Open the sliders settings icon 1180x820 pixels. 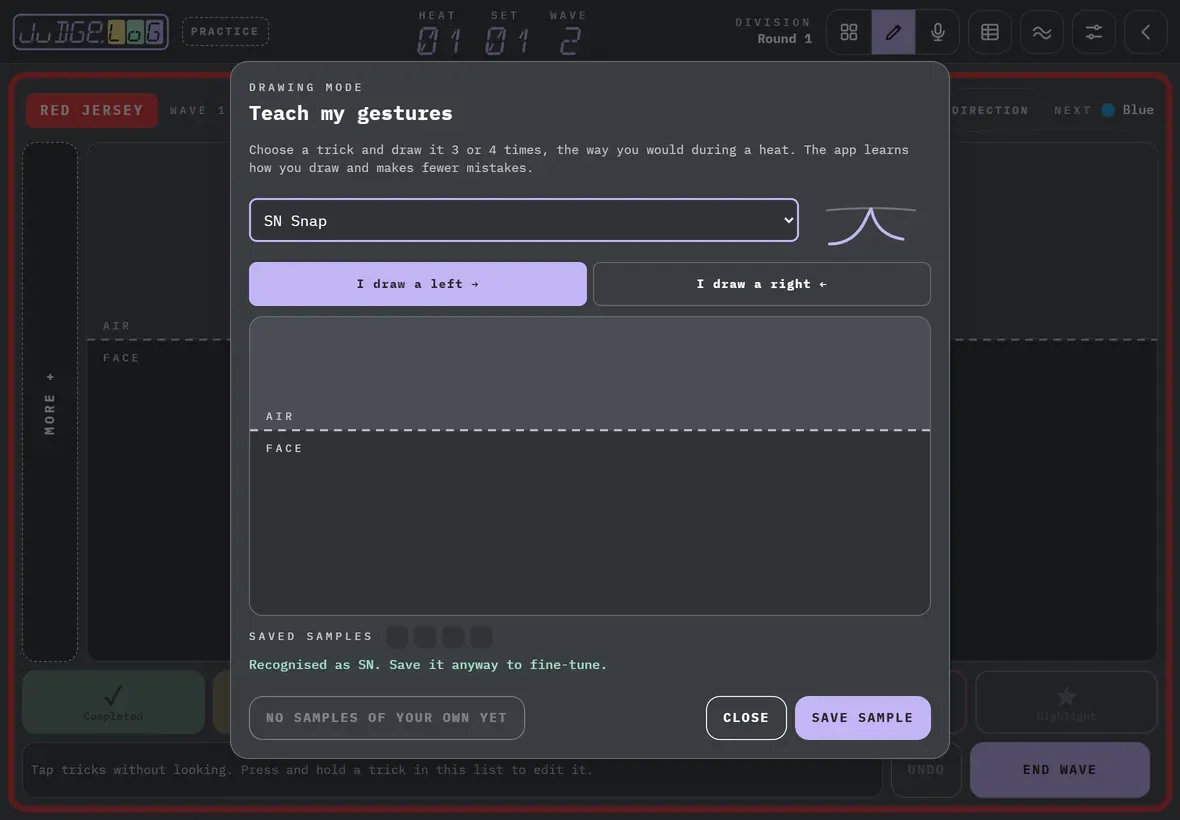(1093, 32)
